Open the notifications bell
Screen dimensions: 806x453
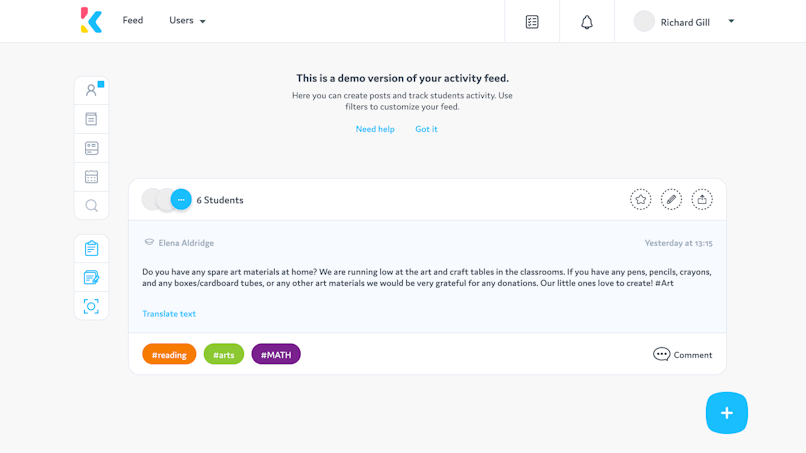[587, 22]
